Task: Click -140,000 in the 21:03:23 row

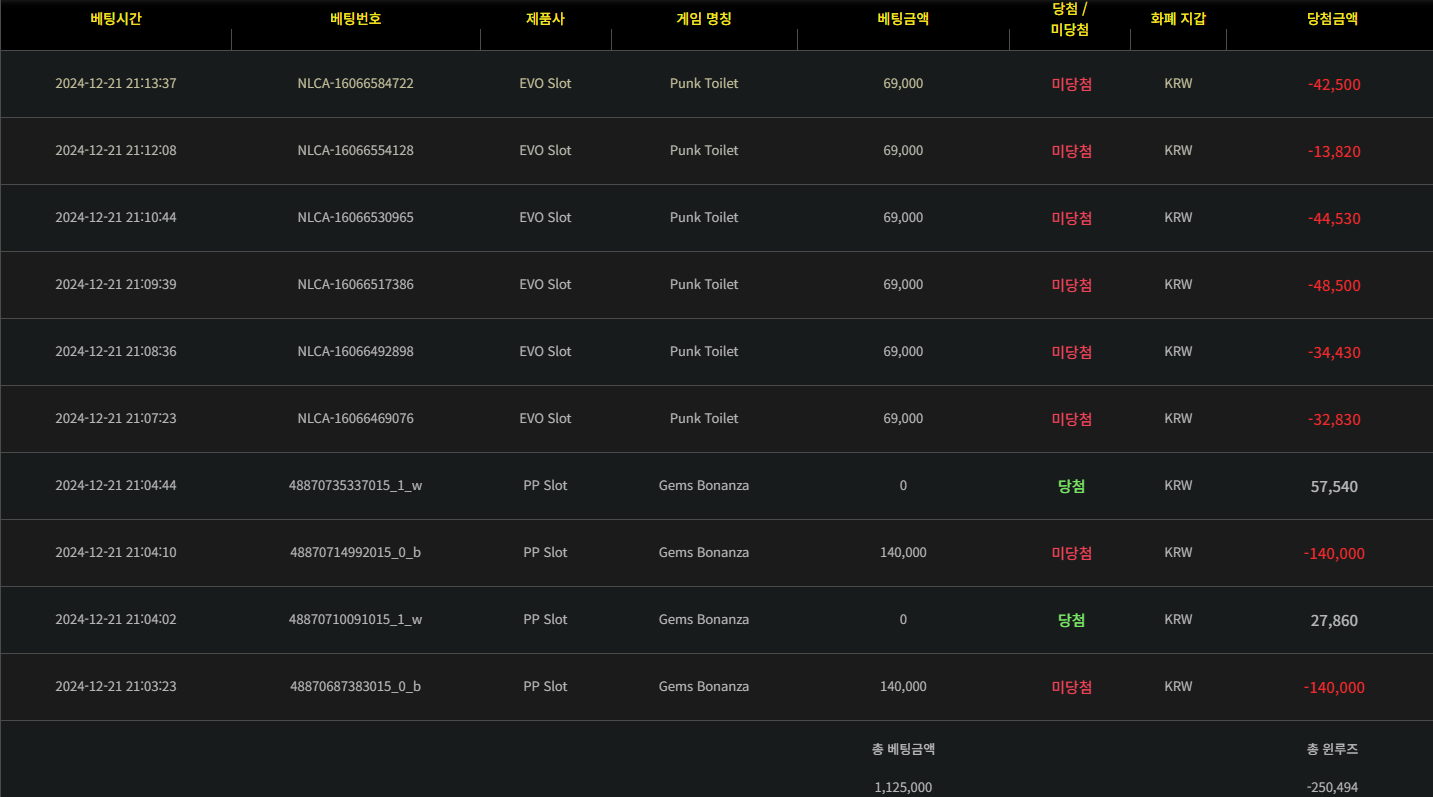Action: [1334, 688]
